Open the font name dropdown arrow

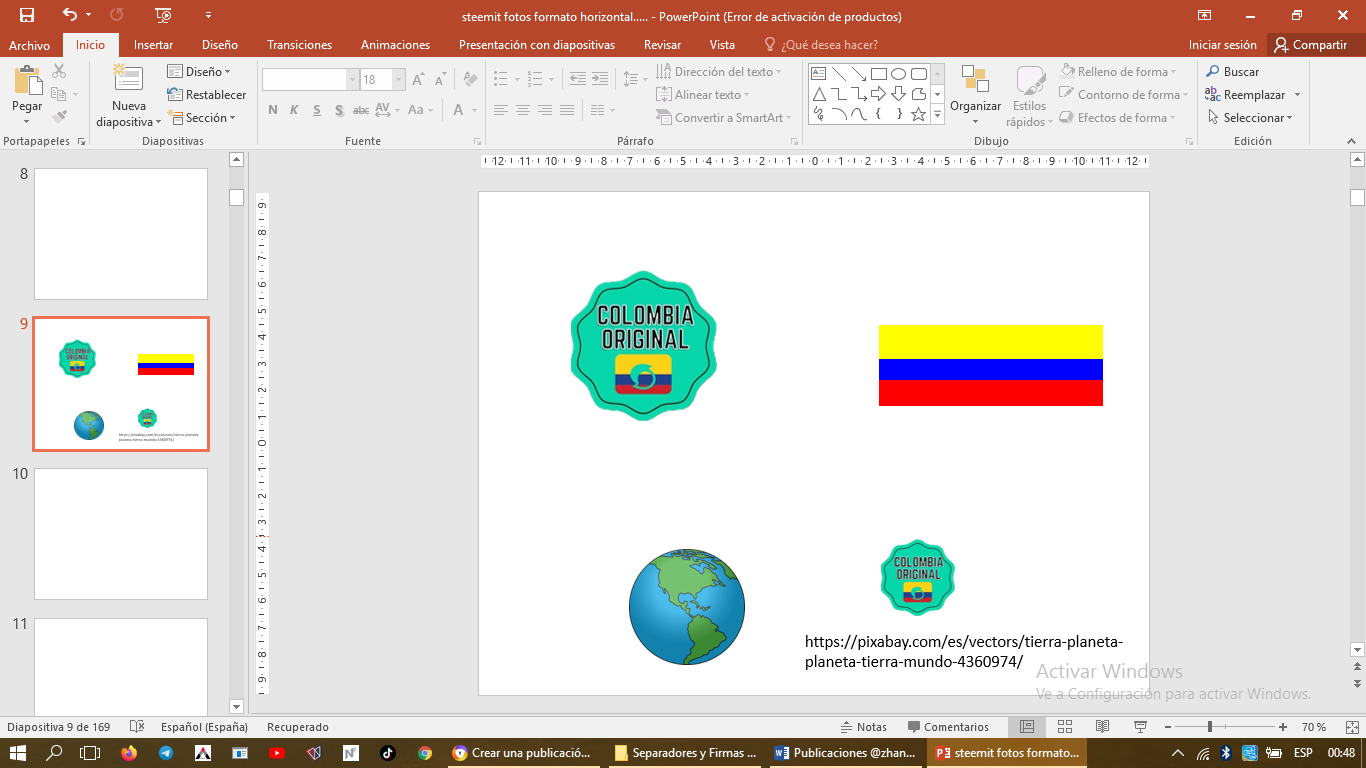point(352,79)
